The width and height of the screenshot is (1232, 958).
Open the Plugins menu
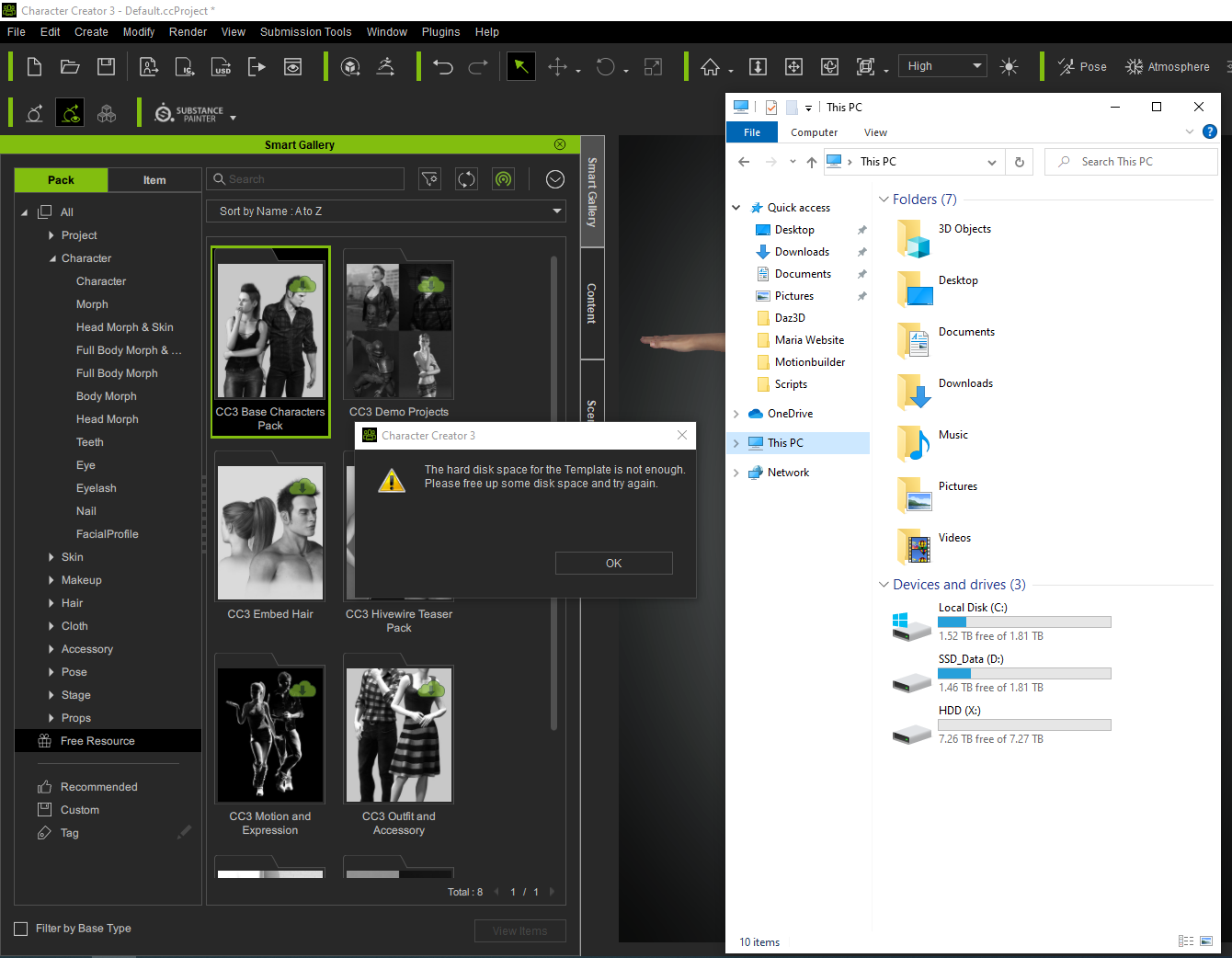(440, 32)
